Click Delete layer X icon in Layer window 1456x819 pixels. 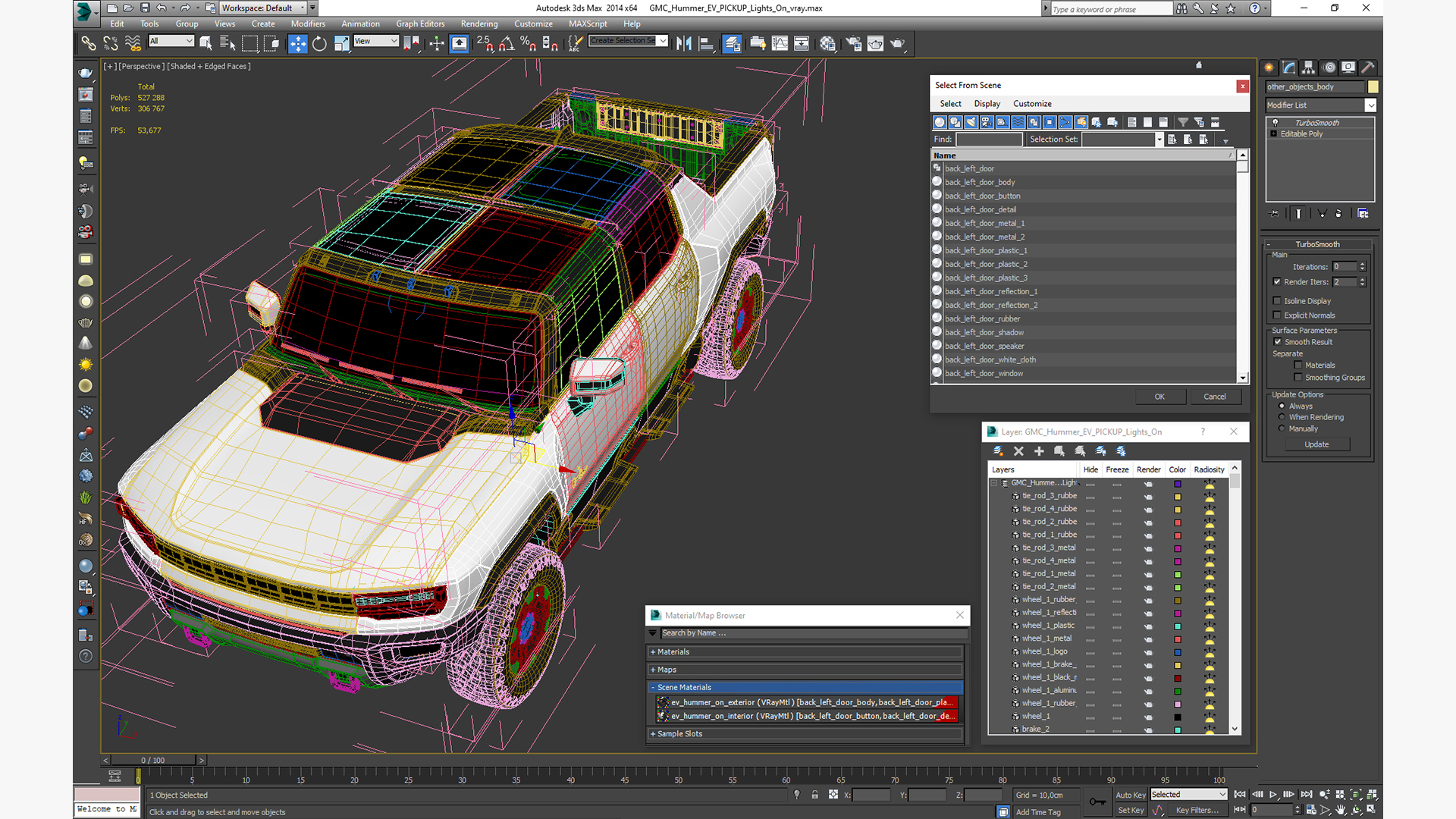1018,451
